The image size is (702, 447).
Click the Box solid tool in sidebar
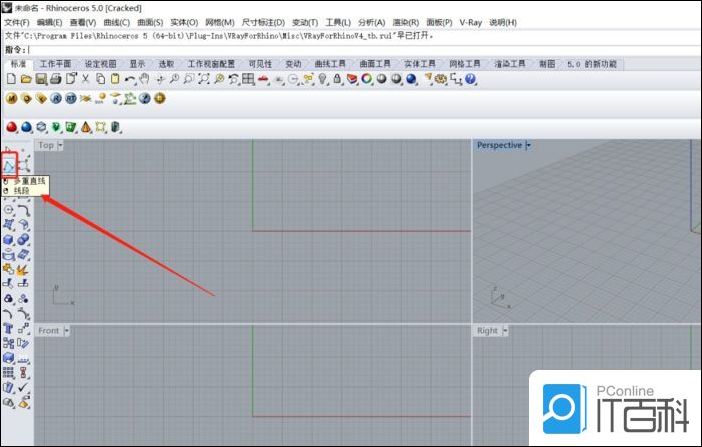(9, 240)
